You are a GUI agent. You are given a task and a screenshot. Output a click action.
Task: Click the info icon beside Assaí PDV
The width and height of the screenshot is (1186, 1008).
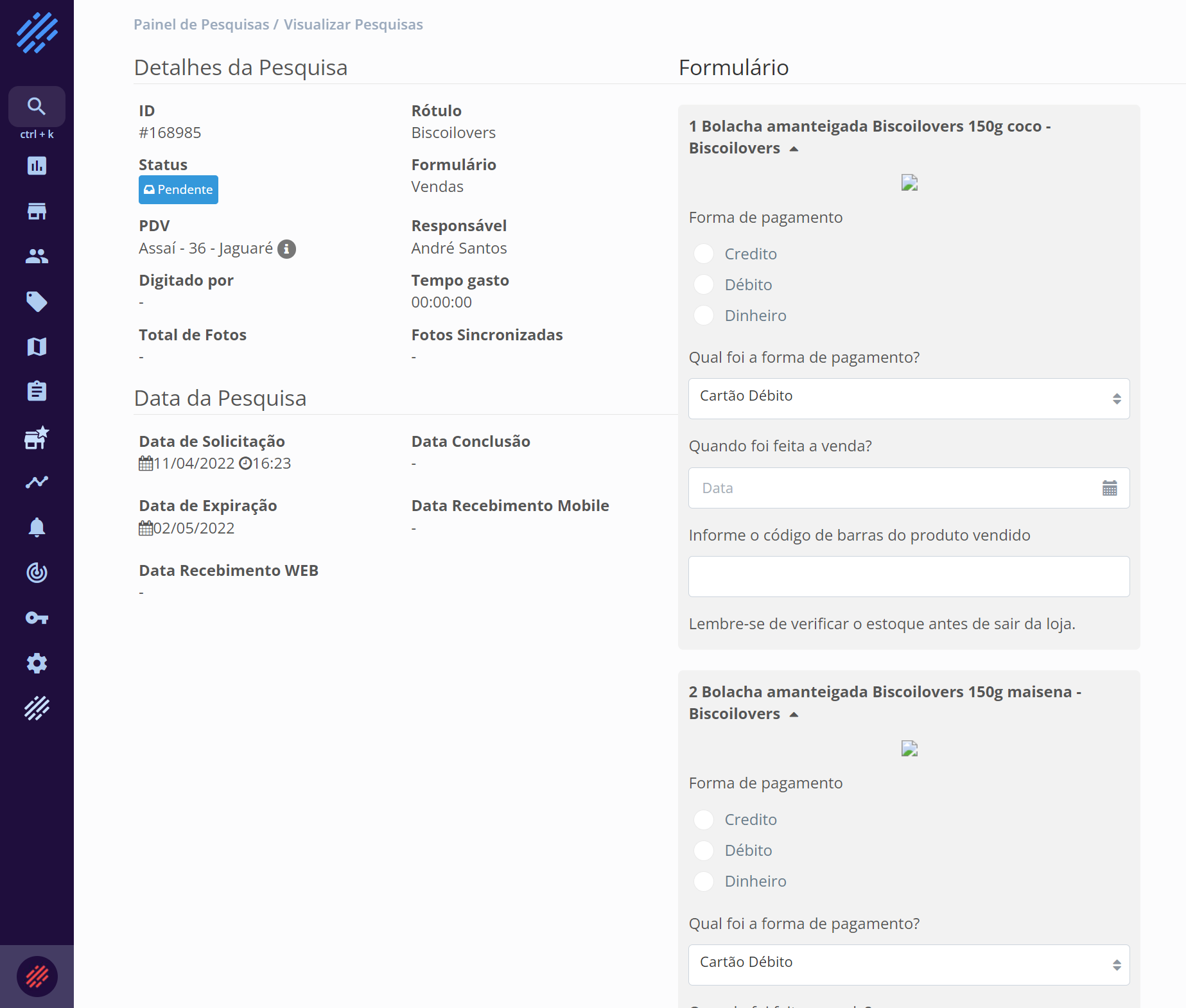coord(286,248)
